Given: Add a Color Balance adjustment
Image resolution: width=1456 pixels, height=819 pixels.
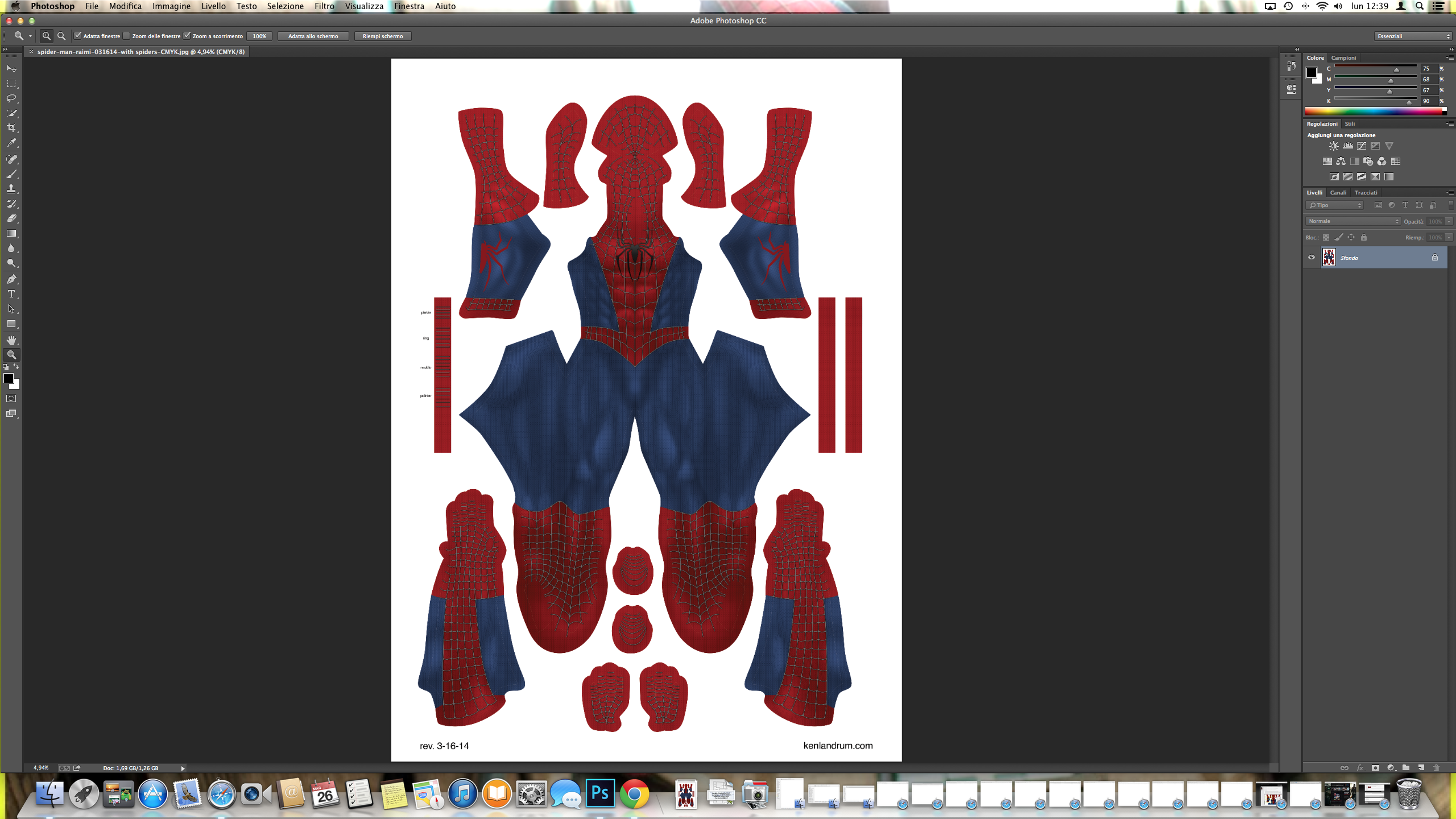Looking at the screenshot, I should pyautogui.click(x=1341, y=162).
